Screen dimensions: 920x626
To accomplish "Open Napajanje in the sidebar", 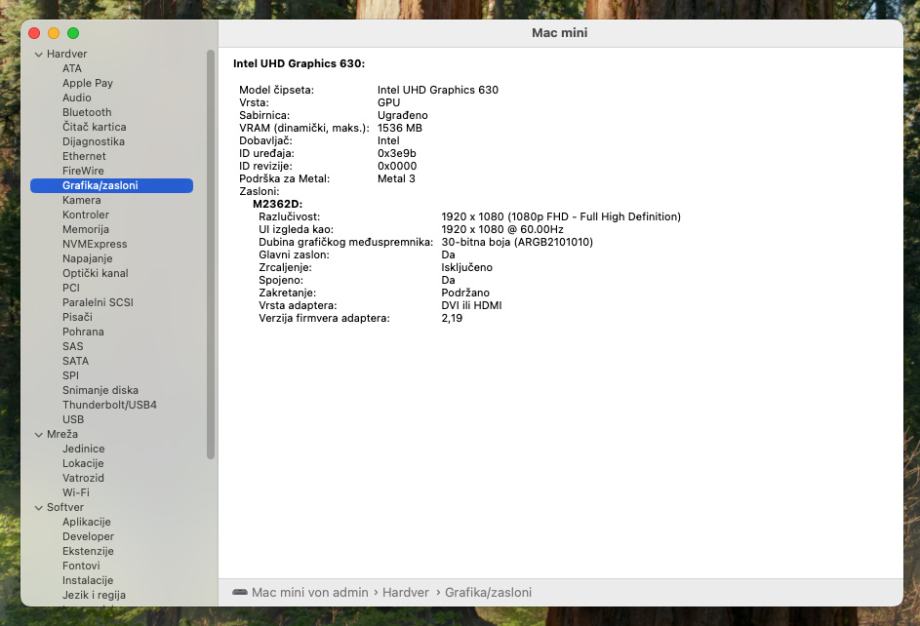I will coord(87,259).
